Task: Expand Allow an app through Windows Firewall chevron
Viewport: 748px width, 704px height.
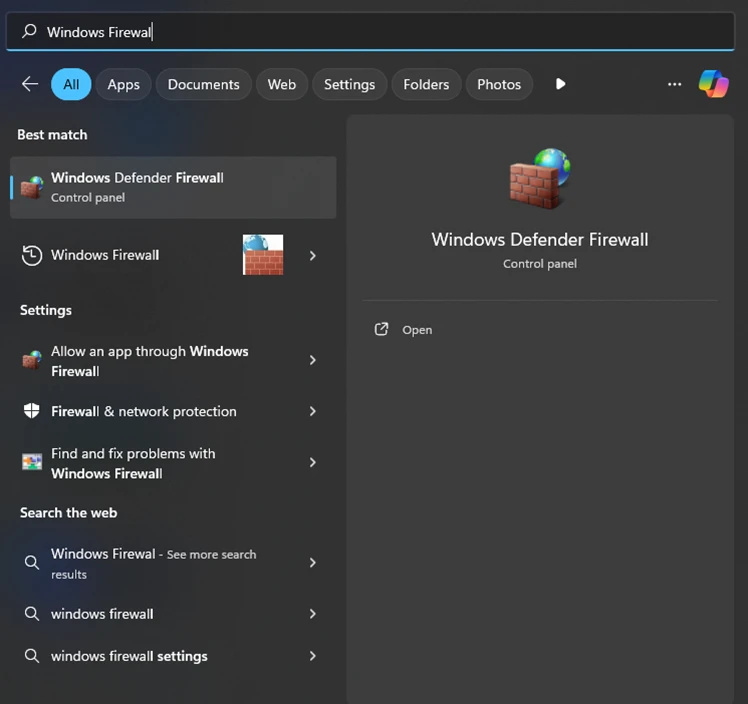Action: point(313,360)
